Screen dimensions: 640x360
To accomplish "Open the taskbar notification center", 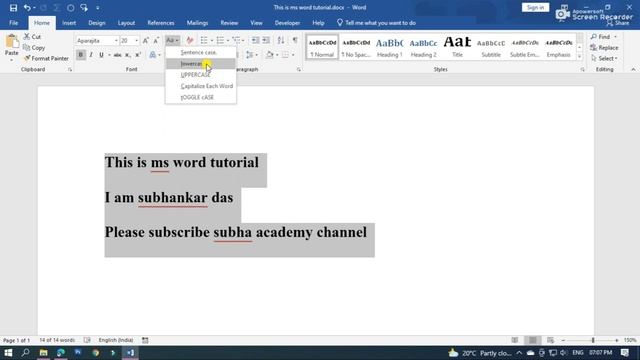I will 625,353.
